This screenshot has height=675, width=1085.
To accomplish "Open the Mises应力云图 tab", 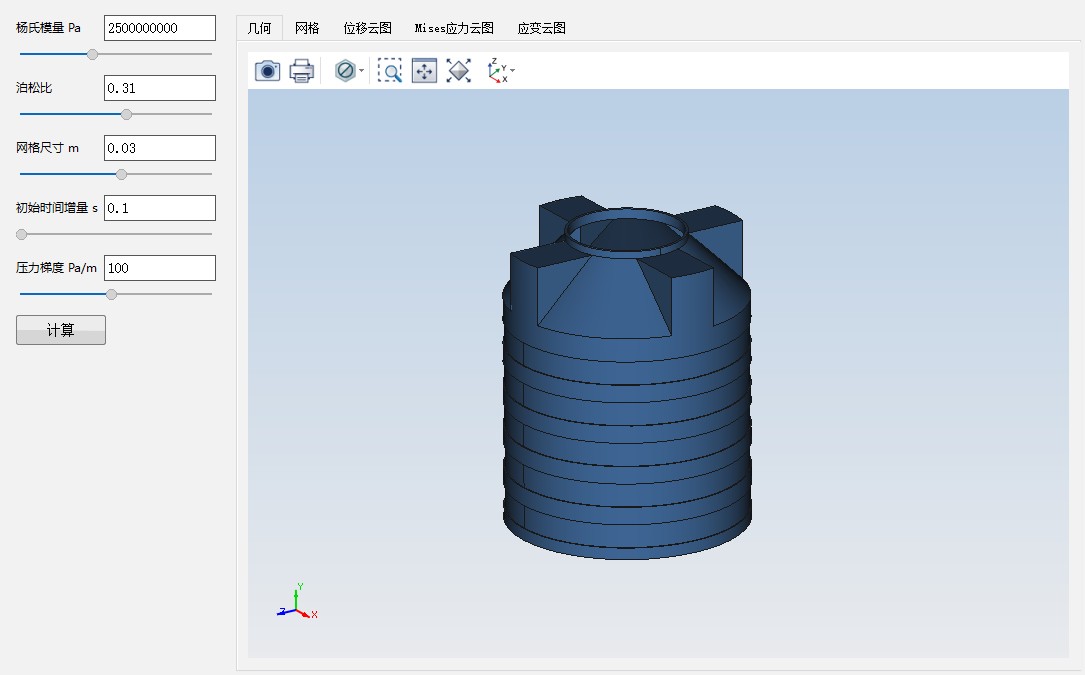I will [454, 28].
